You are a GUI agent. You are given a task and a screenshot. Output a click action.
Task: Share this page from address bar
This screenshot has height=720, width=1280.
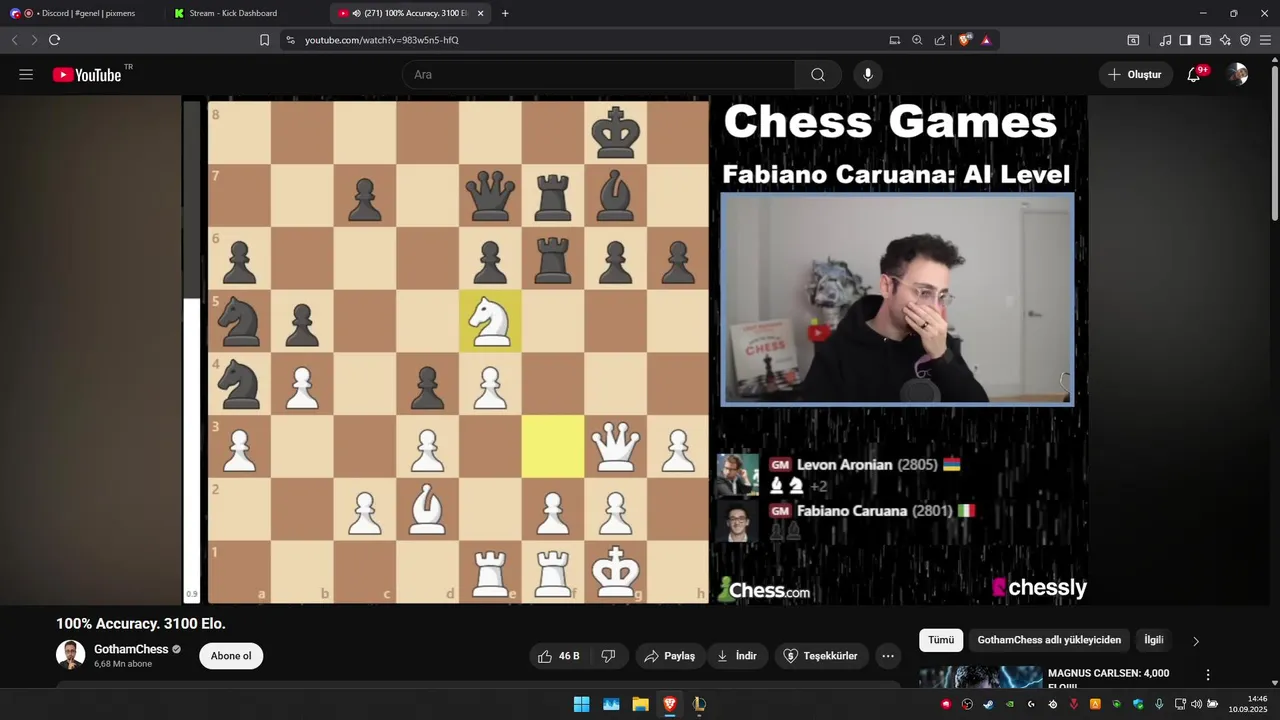[940, 40]
